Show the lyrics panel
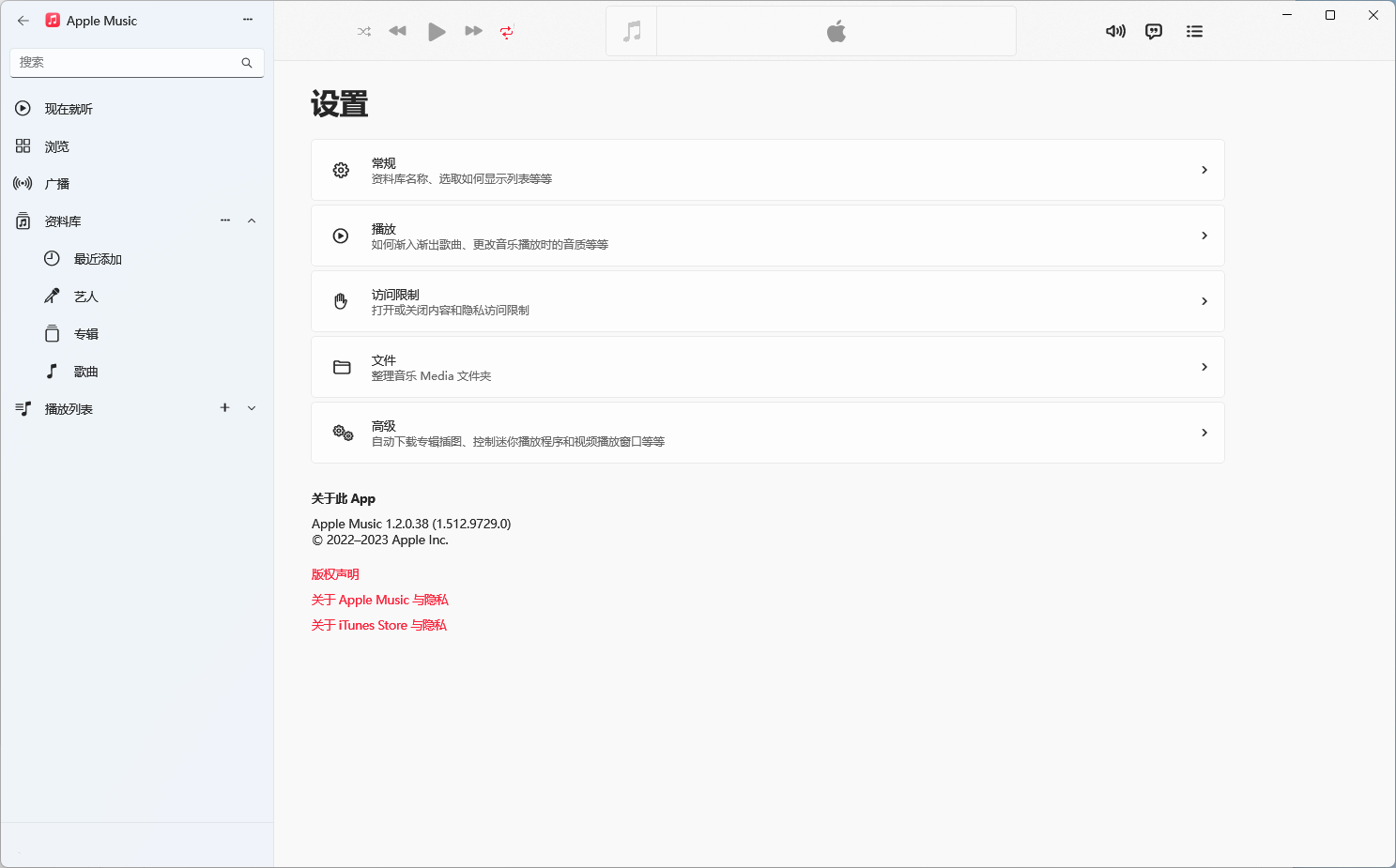Screen dimensions: 1396x868 point(1154,31)
